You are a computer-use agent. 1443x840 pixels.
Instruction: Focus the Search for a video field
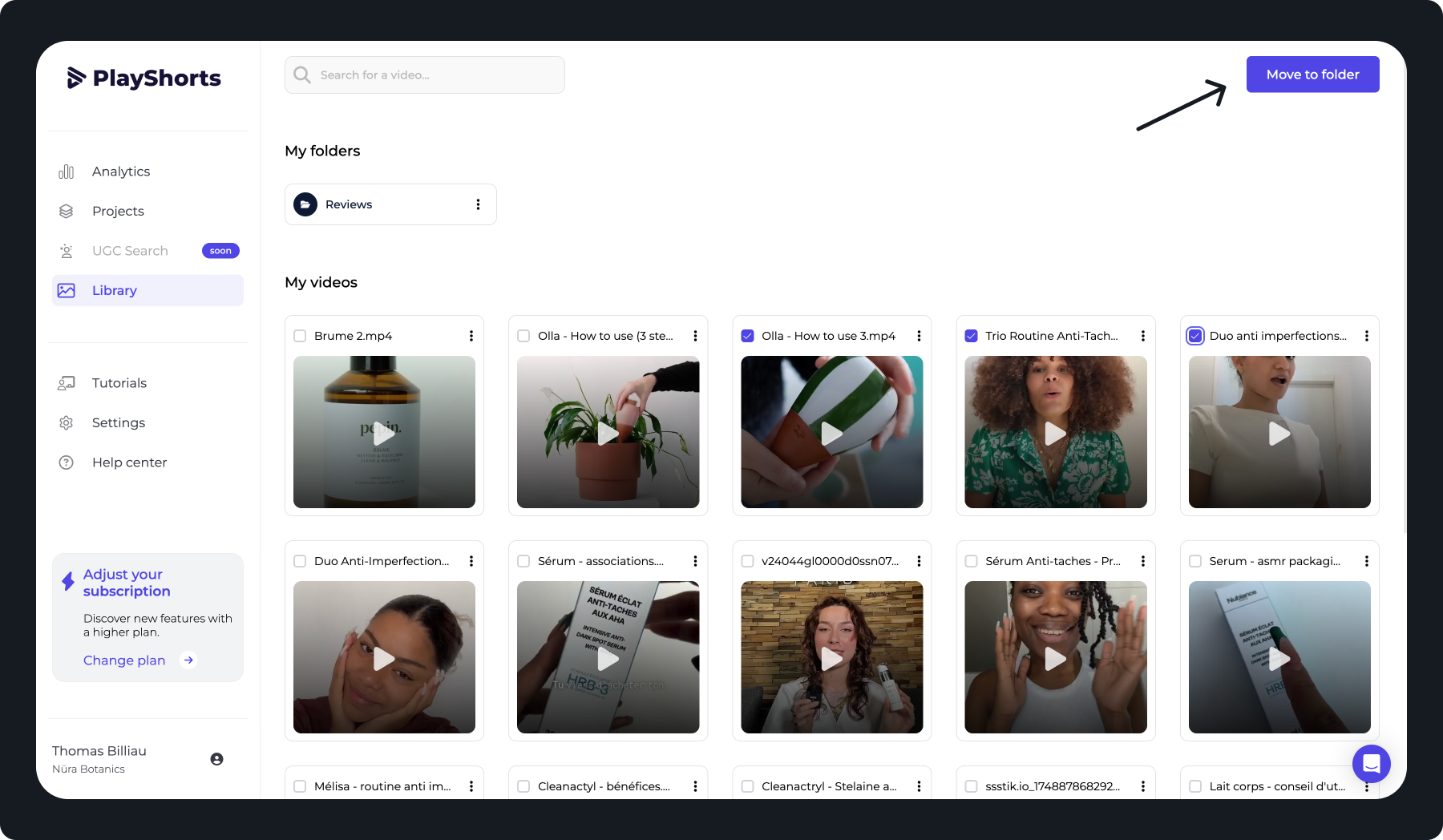pos(425,75)
